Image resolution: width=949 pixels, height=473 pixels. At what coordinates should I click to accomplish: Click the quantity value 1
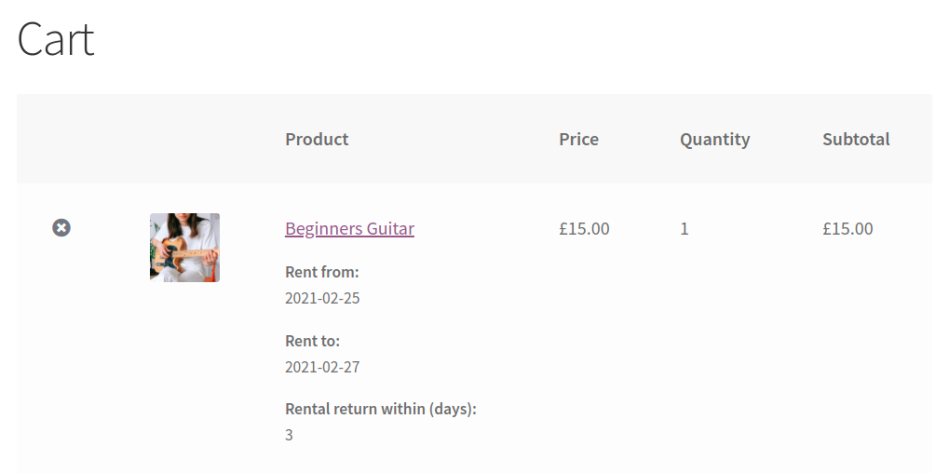click(684, 228)
